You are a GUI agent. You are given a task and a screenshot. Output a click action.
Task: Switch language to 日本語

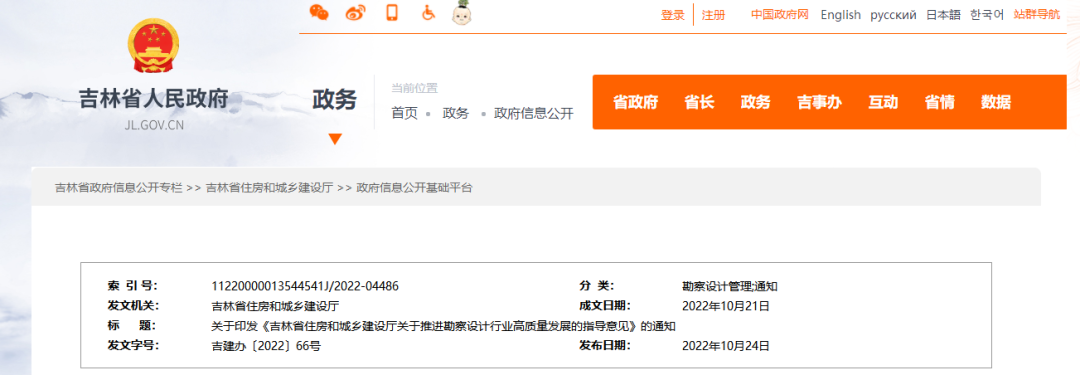click(943, 14)
